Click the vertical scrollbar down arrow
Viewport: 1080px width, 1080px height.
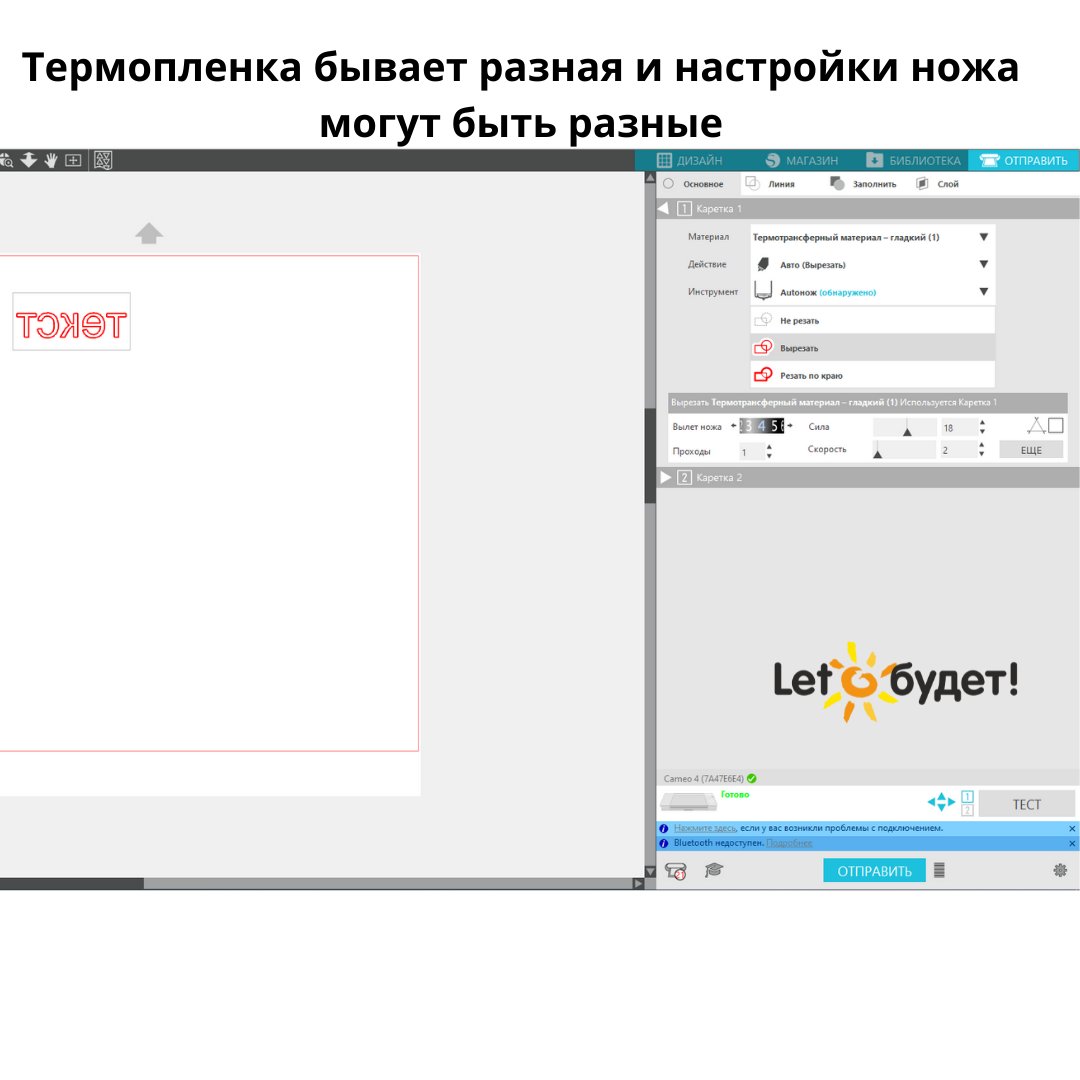[650, 871]
